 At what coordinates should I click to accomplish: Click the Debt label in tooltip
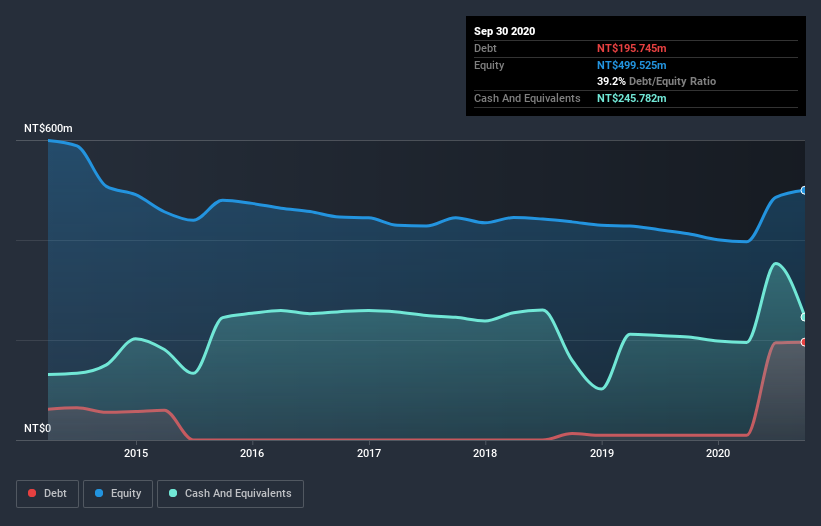(x=485, y=48)
